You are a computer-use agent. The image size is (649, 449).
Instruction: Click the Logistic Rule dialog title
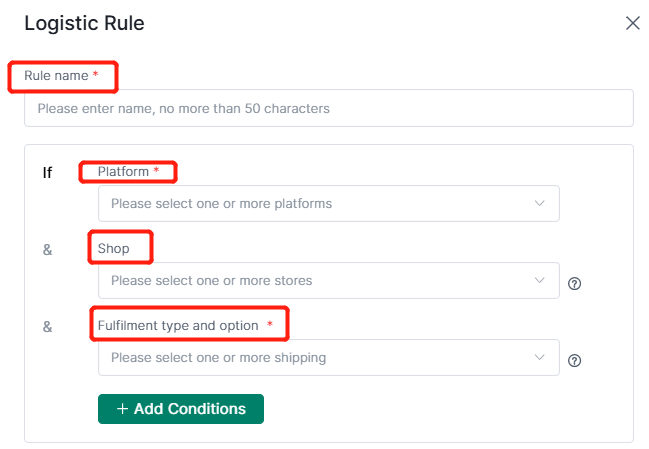pyautogui.click(x=84, y=23)
